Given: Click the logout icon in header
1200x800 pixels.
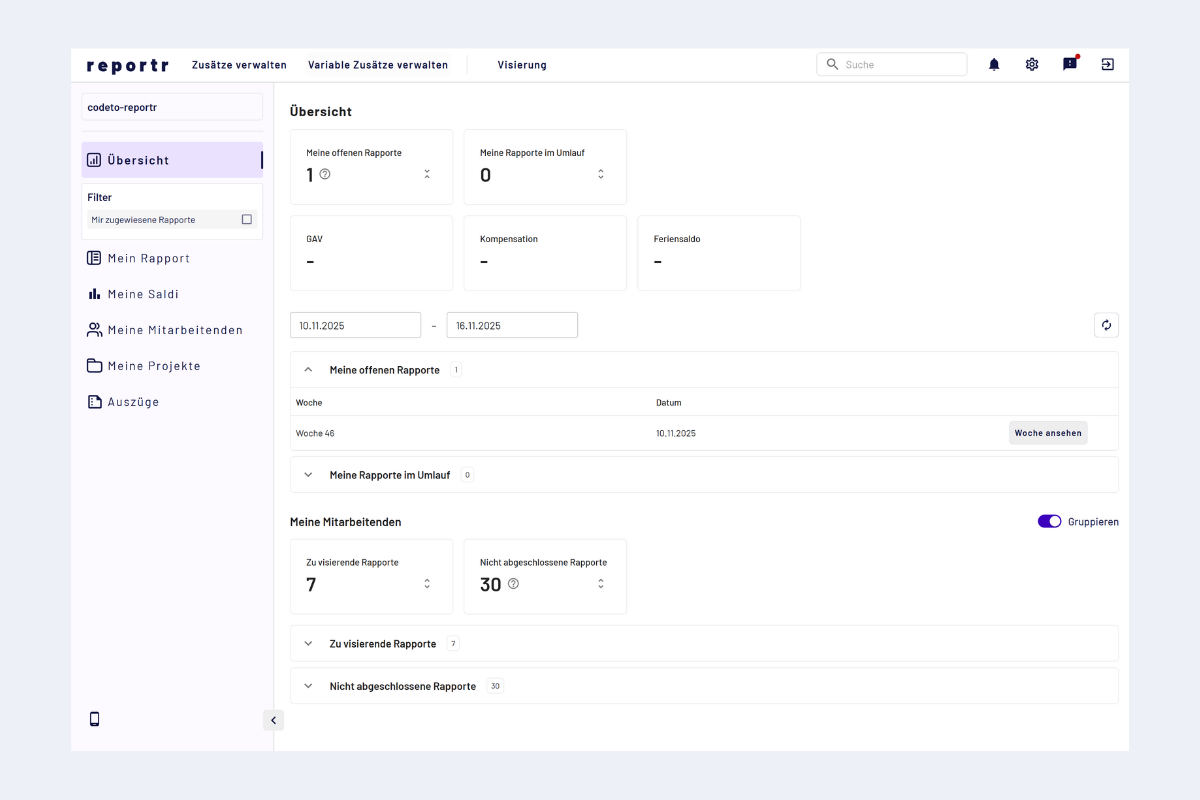Looking at the screenshot, I should tap(1107, 64).
